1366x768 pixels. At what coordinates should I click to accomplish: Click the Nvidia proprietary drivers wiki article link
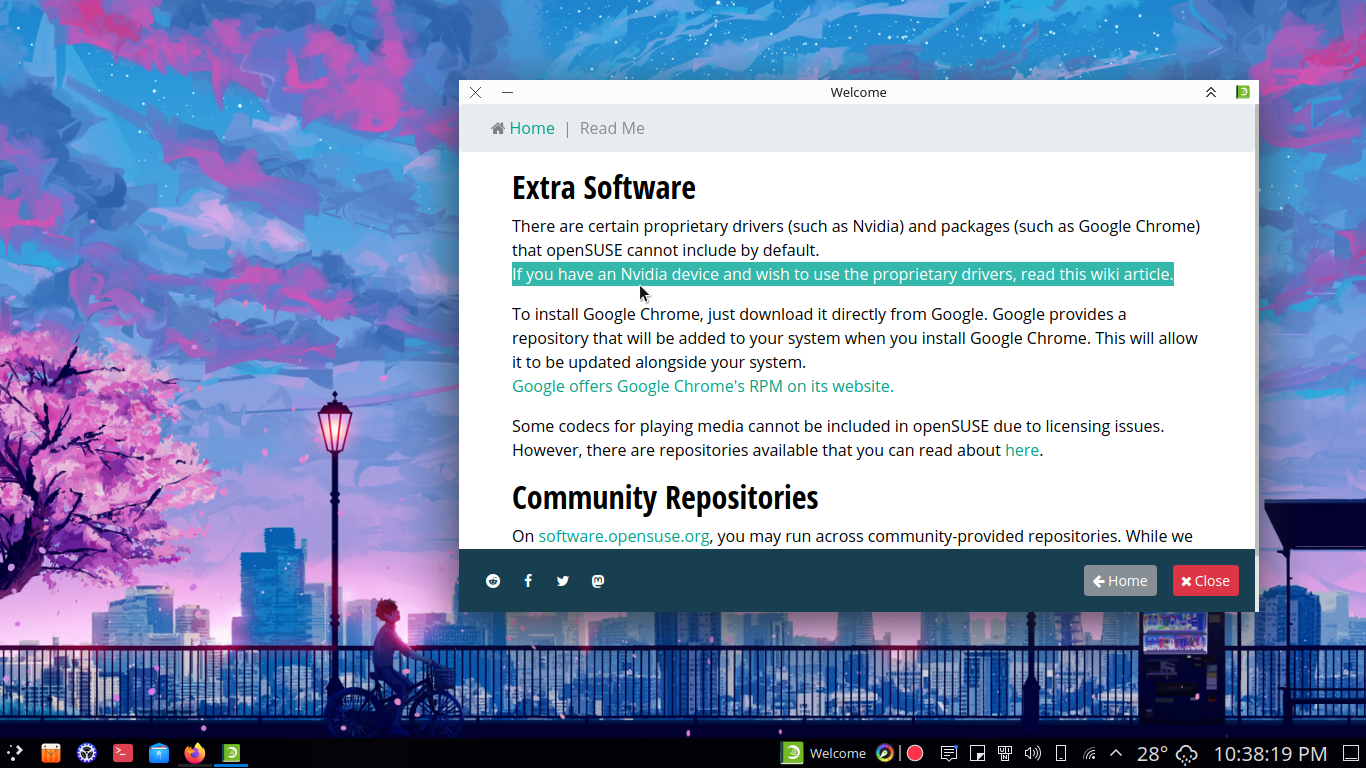click(842, 274)
